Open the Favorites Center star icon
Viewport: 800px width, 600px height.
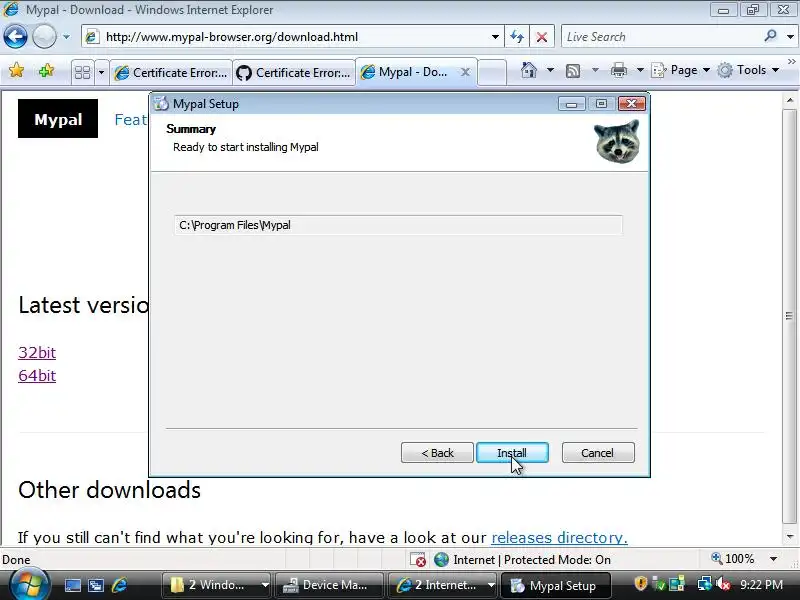[x=16, y=70]
